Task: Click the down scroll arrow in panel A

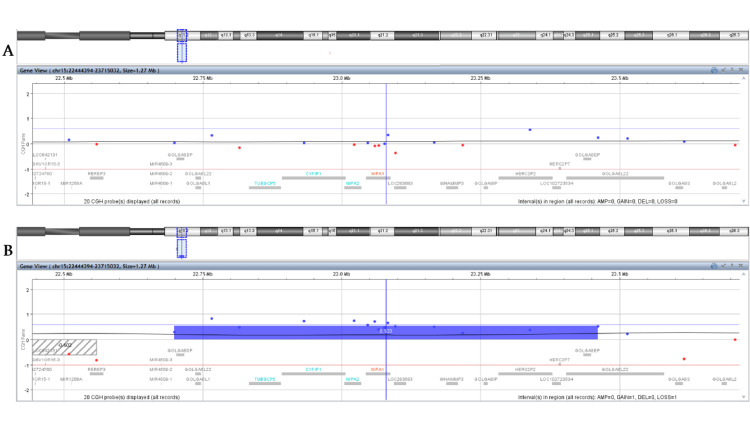Action: [x=743, y=201]
